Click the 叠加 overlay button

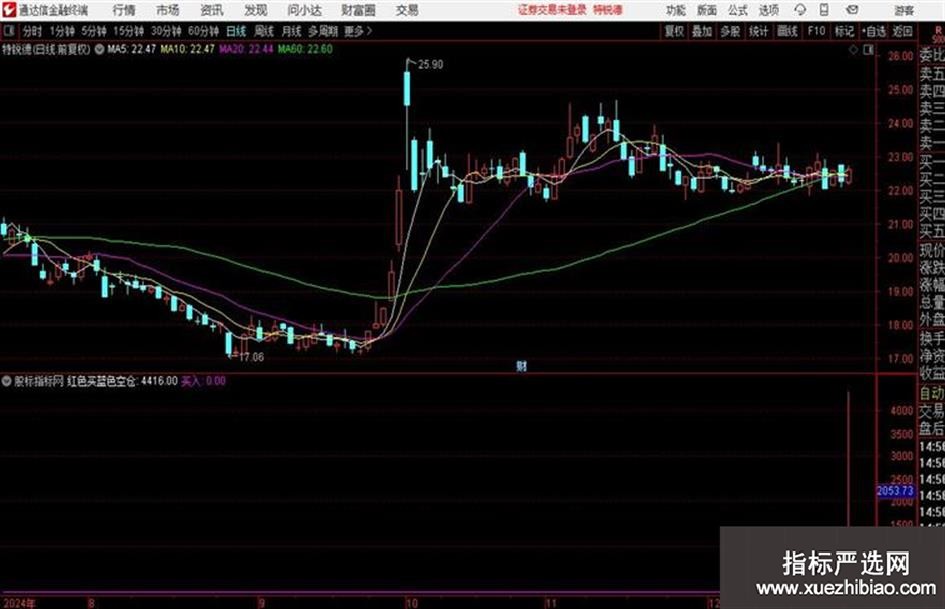pyautogui.click(x=702, y=31)
